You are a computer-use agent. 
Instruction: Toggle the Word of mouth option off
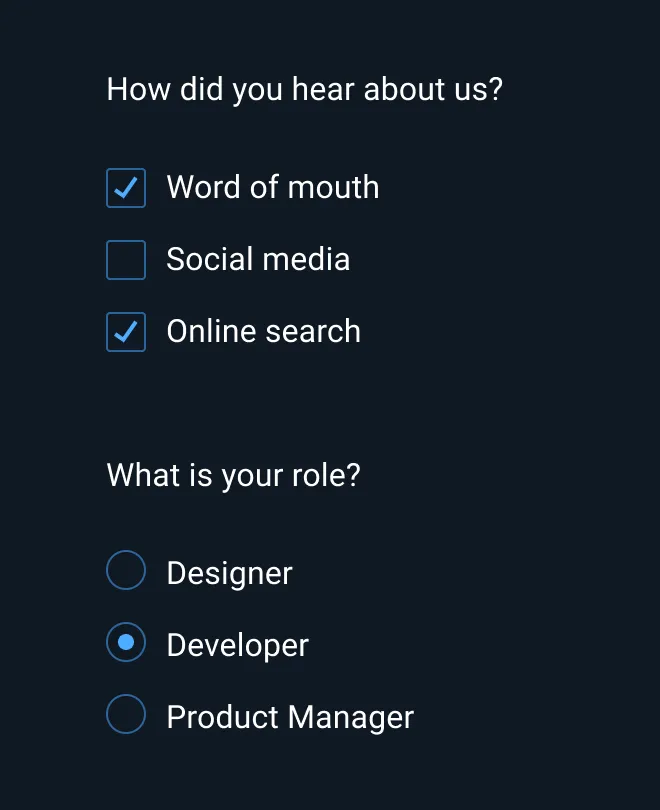pyautogui.click(x=125, y=187)
